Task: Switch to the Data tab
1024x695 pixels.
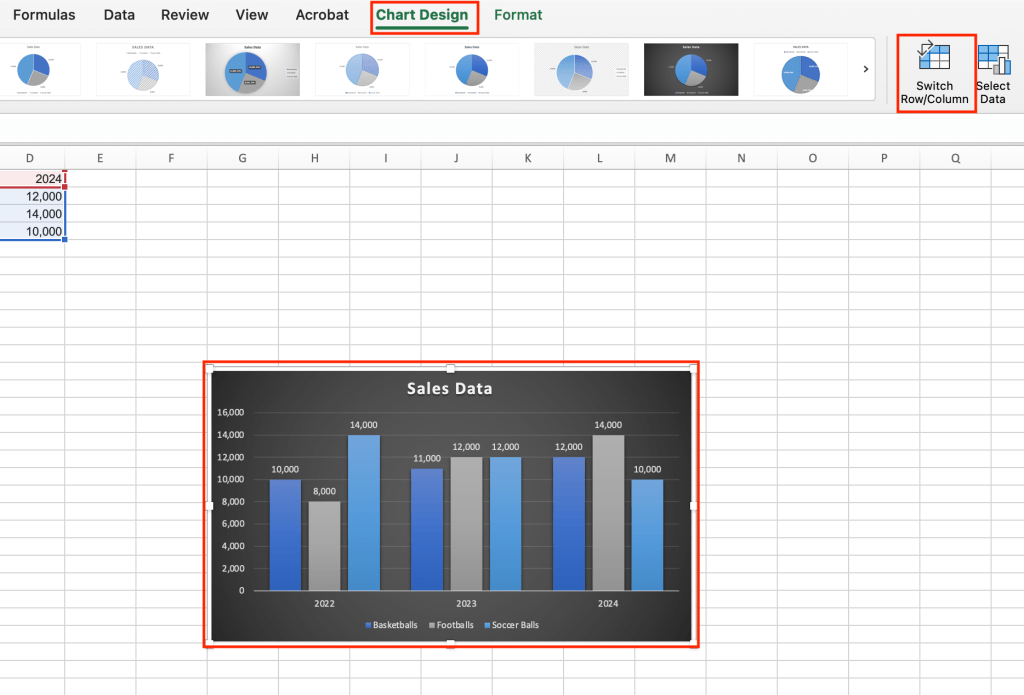Action: [x=119, y=14]
